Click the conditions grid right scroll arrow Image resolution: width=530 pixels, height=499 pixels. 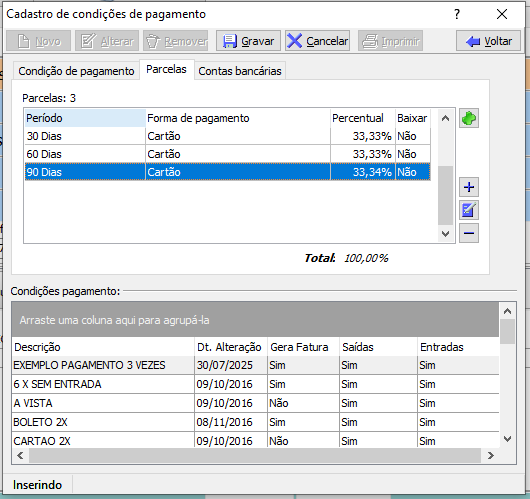click(490, 455)
